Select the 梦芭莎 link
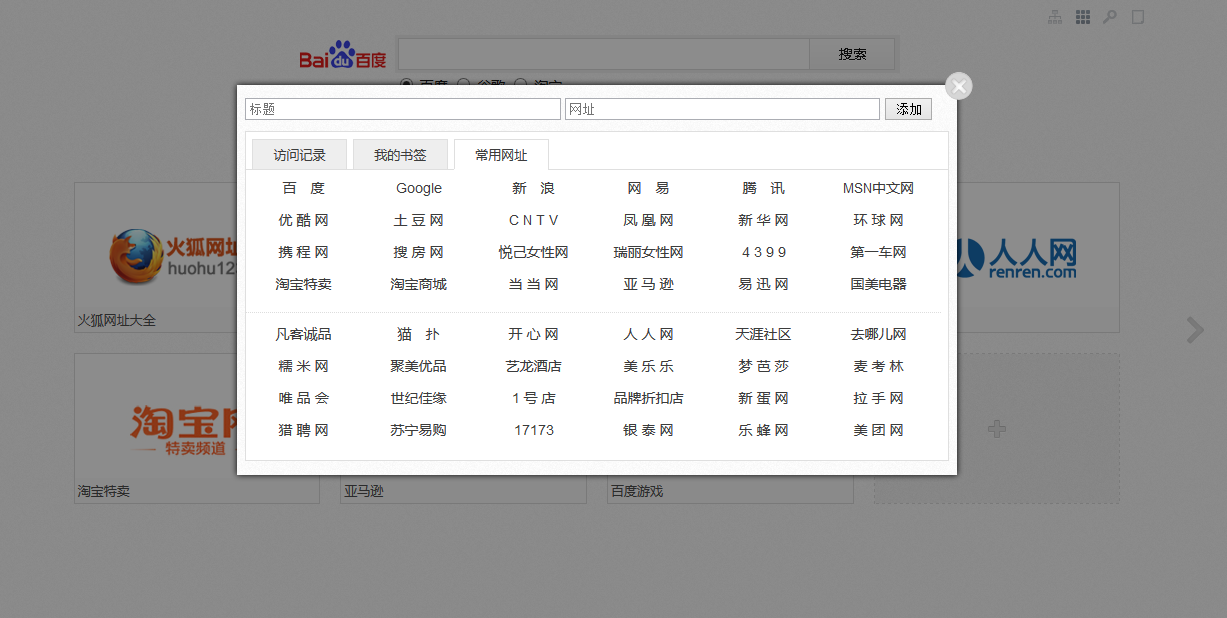The width and height of the screenshot is (1227, 618). [x=764, y=366]
